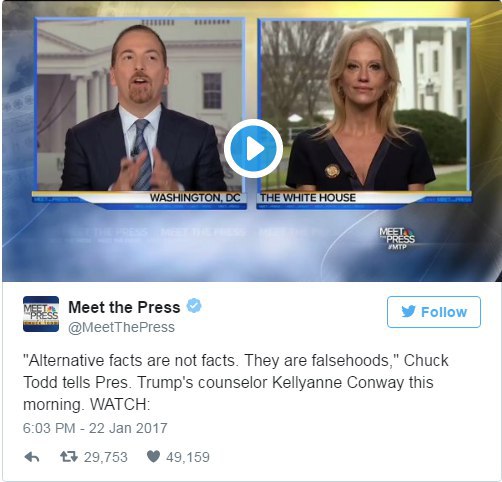Viewport: 502px width, 482px height.
Task: Click the 49,159 likes count
Action: [x=188, y=457]
